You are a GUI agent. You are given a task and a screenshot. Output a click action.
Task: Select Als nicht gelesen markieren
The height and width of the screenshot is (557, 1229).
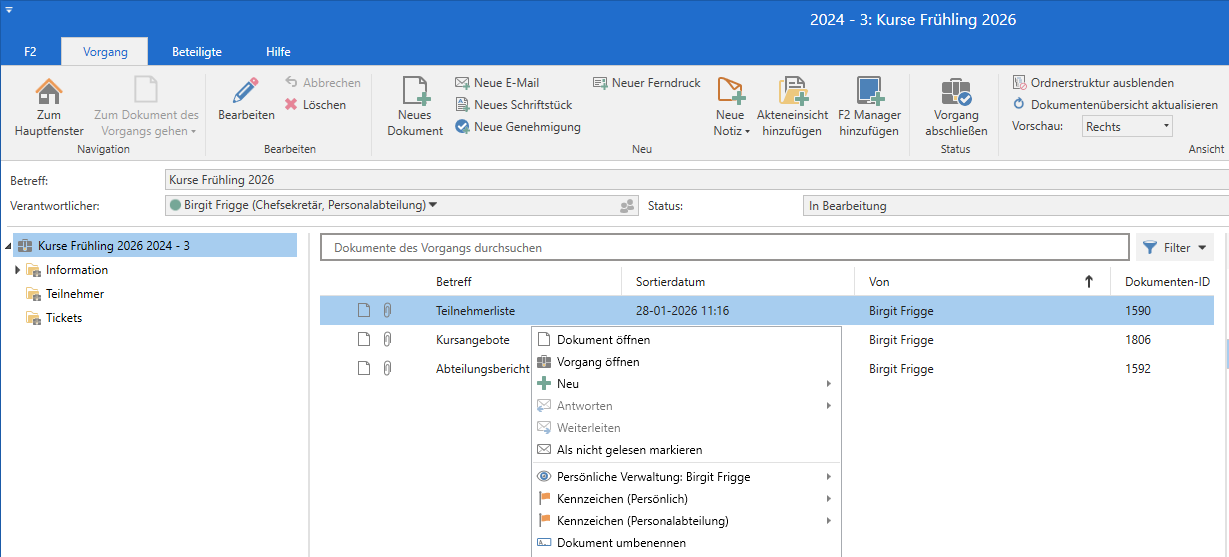(629, 450)
